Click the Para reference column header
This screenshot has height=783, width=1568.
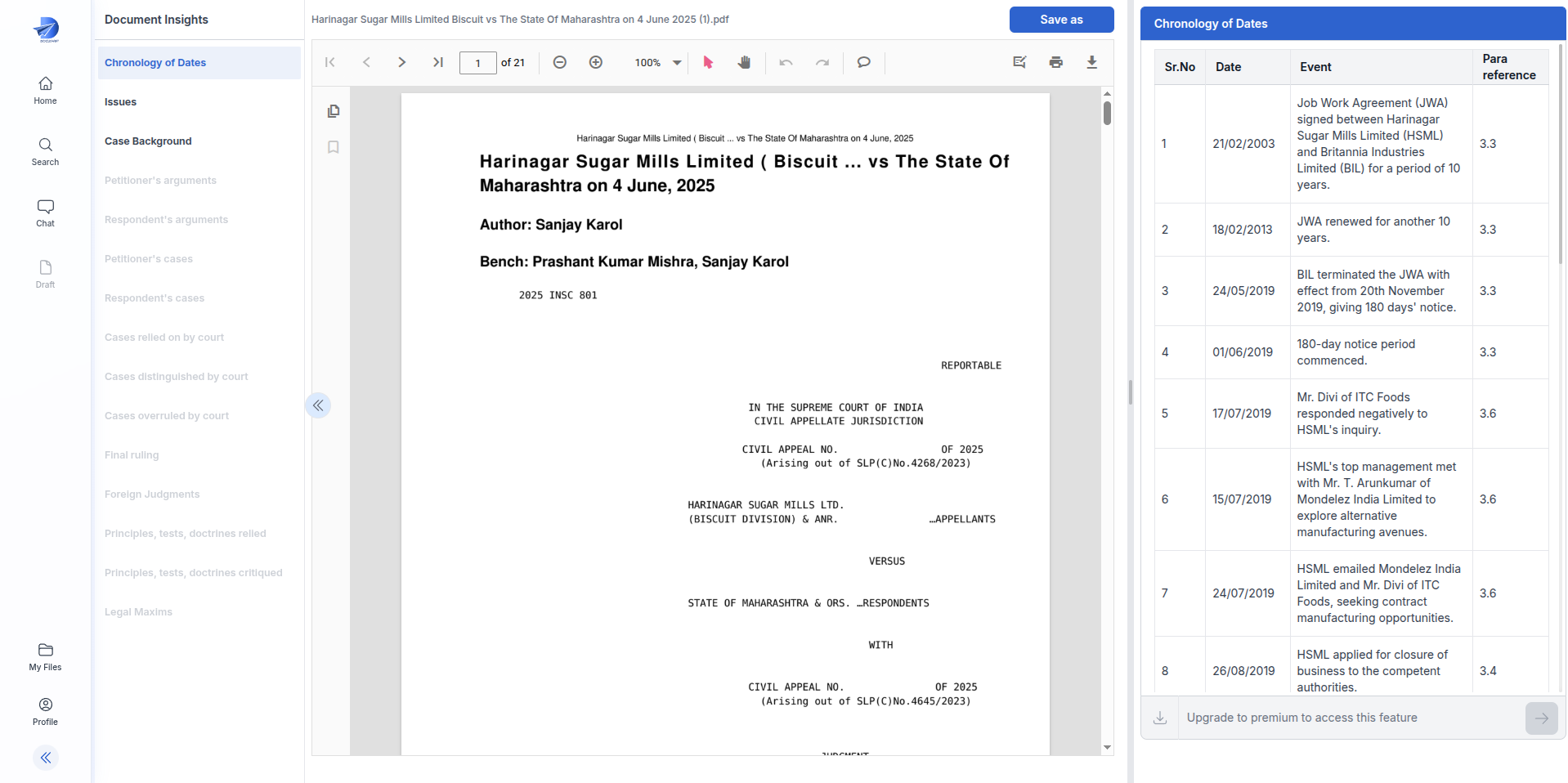point(1509,67)
